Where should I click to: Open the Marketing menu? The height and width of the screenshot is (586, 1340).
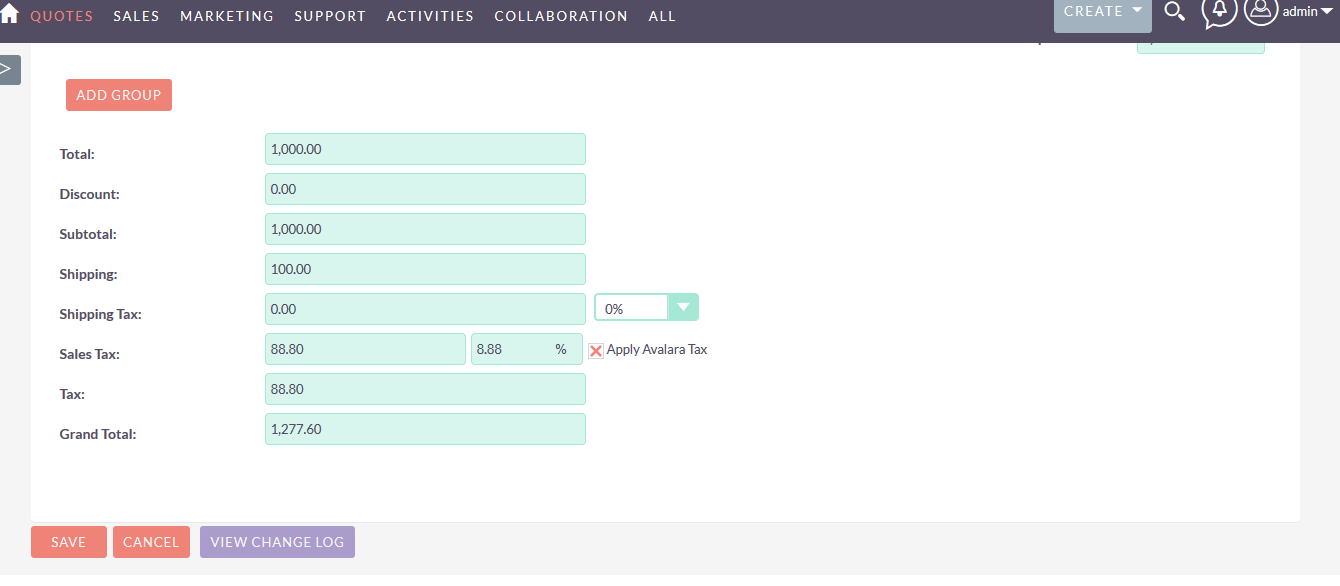[227, 16]
